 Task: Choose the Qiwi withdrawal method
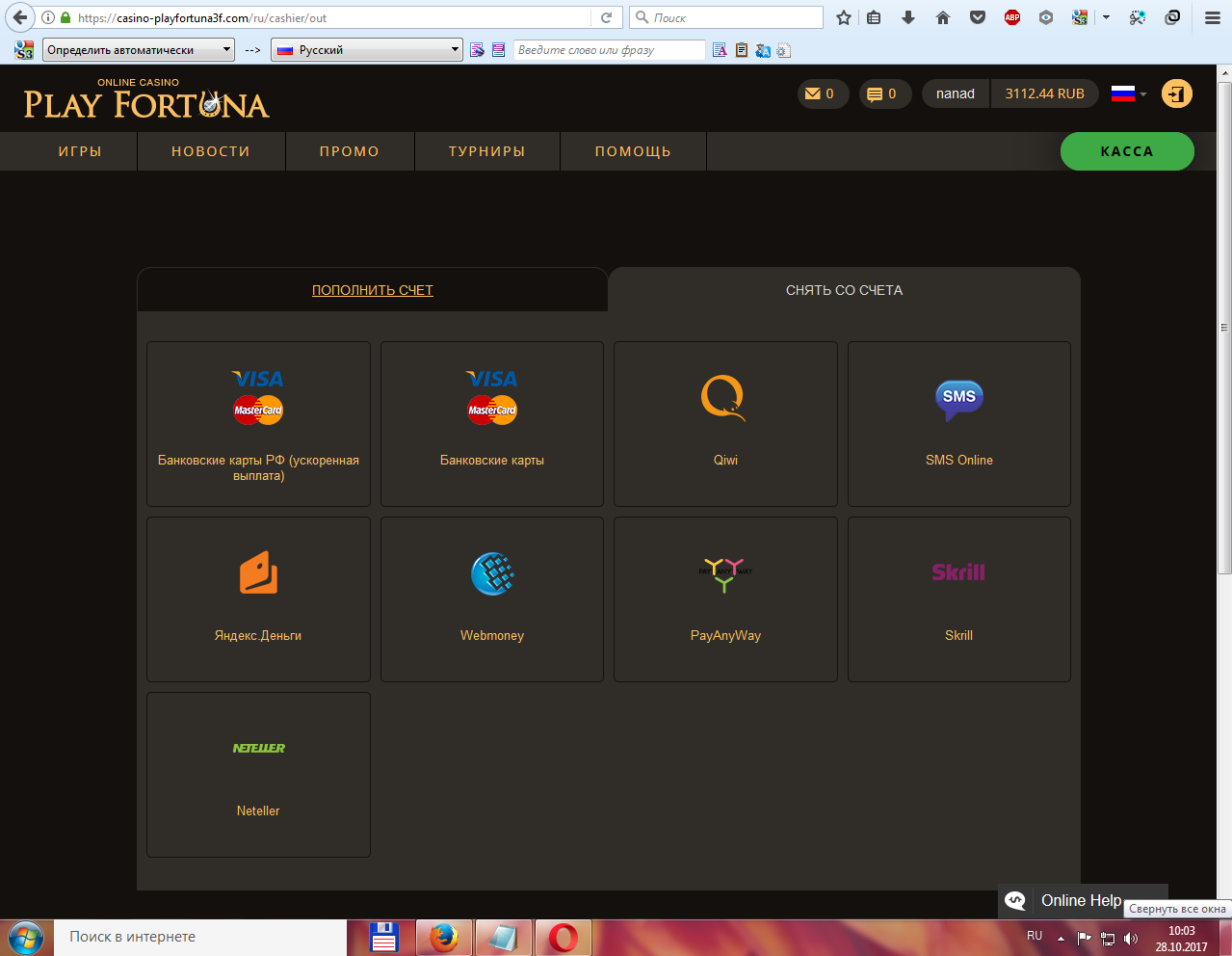coord(725,424)
